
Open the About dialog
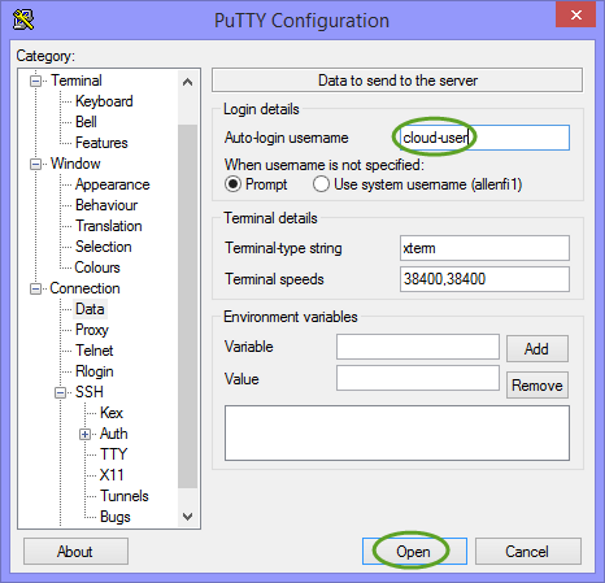pyautogui.click(x=76, y=551)
